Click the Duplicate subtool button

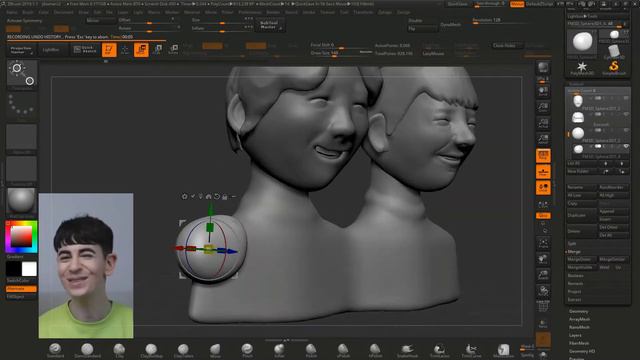(582, 215)
